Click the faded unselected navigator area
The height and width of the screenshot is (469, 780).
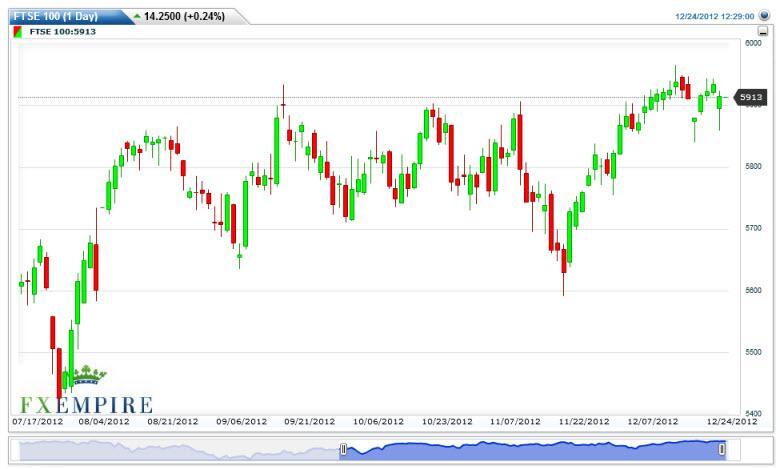point(179,450)
